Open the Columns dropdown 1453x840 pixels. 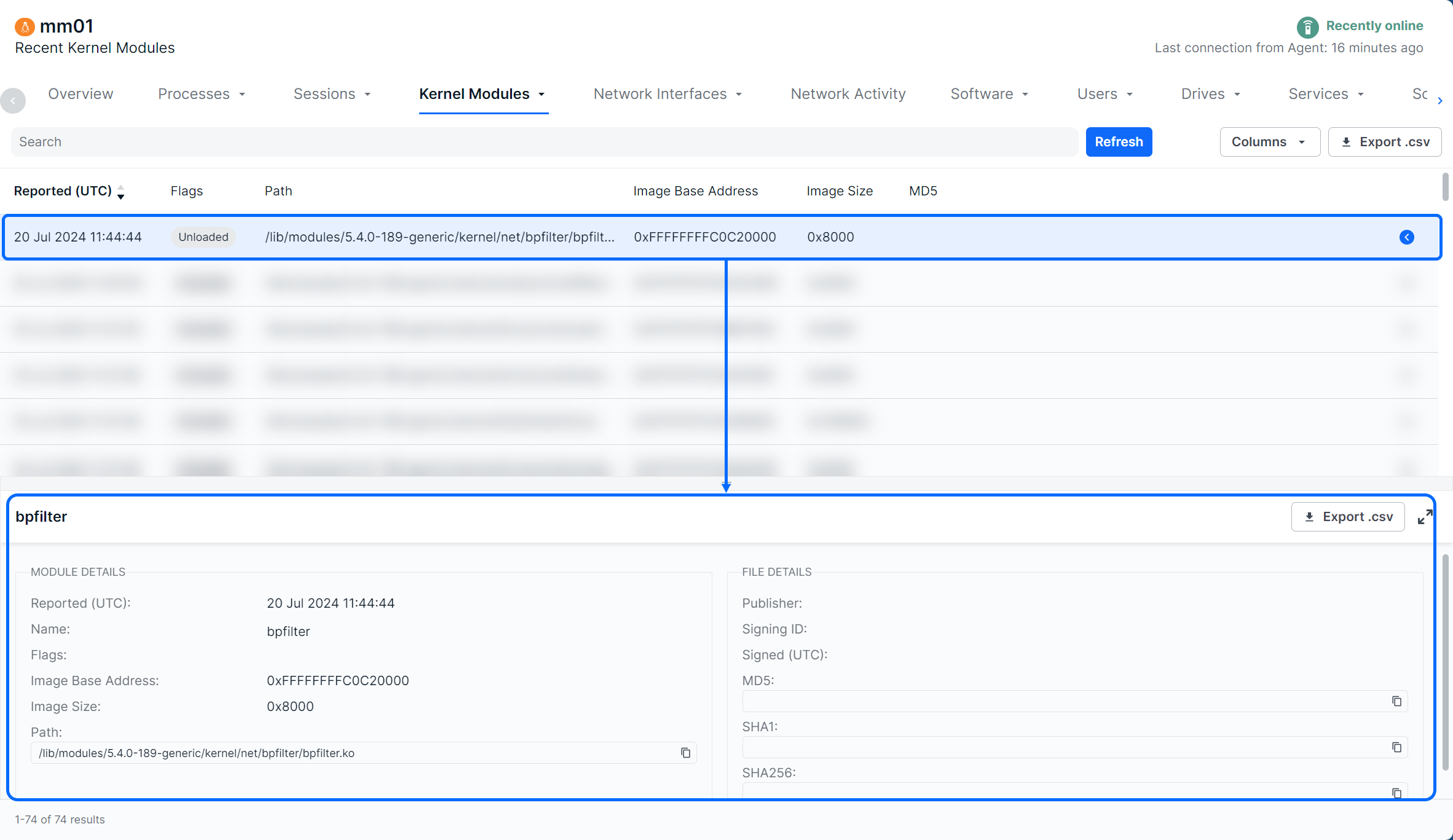pyautogui.click(x=1269, y=142)
